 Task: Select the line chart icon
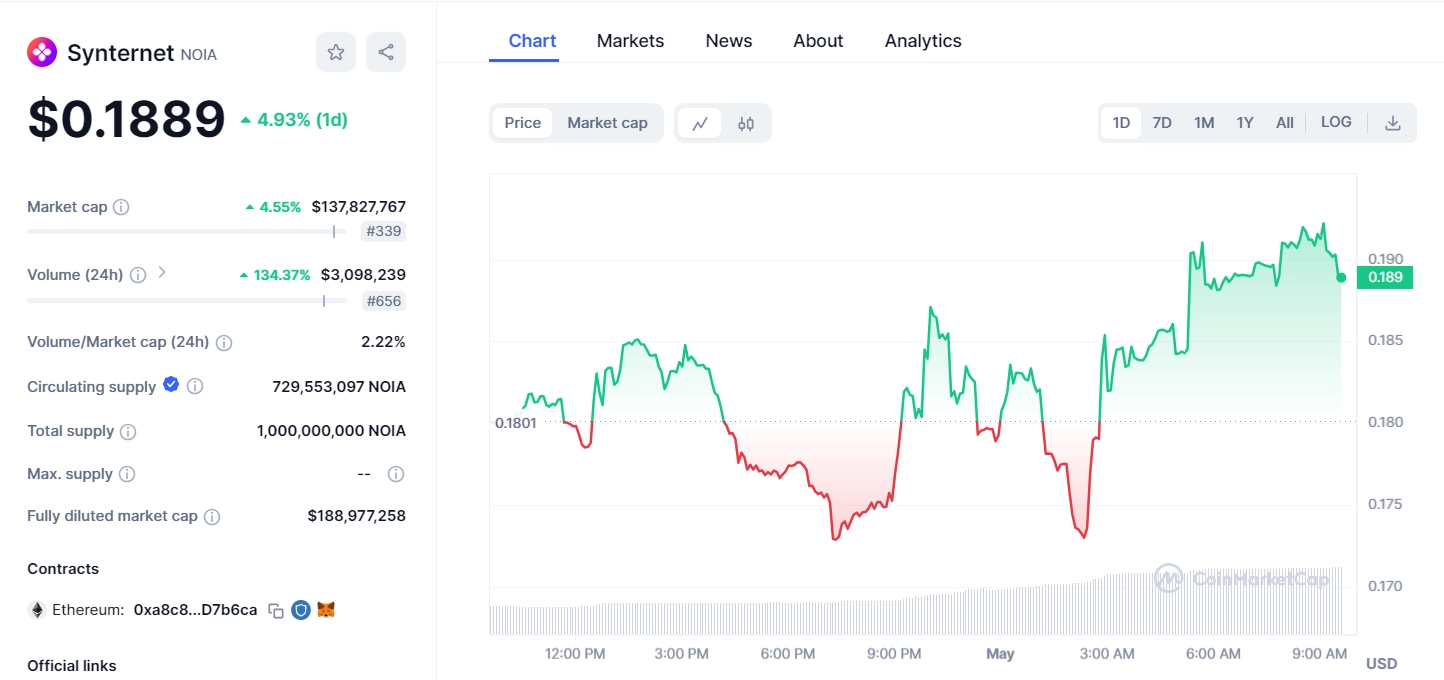700,122
